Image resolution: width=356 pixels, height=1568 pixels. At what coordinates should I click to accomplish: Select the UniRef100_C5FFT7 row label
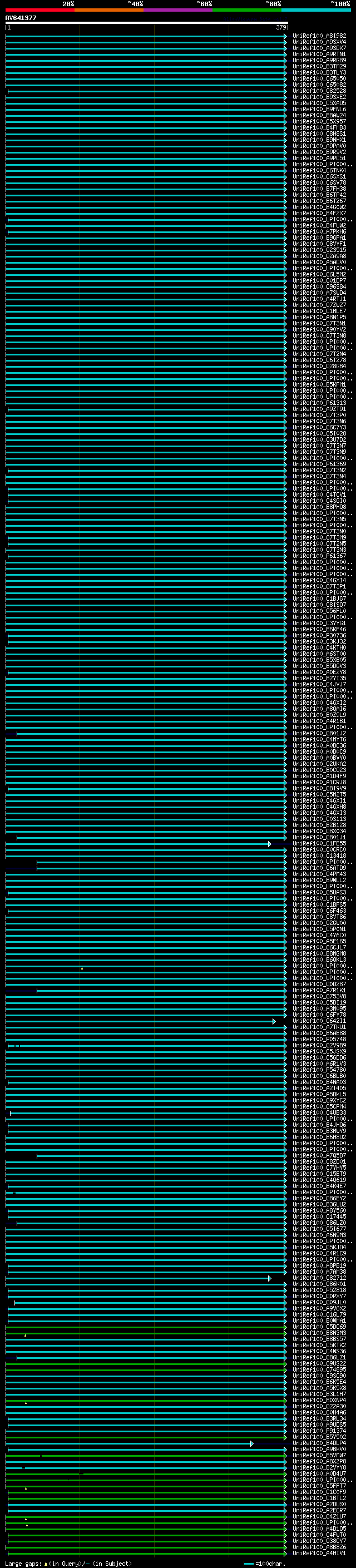tap(319, 1486)
